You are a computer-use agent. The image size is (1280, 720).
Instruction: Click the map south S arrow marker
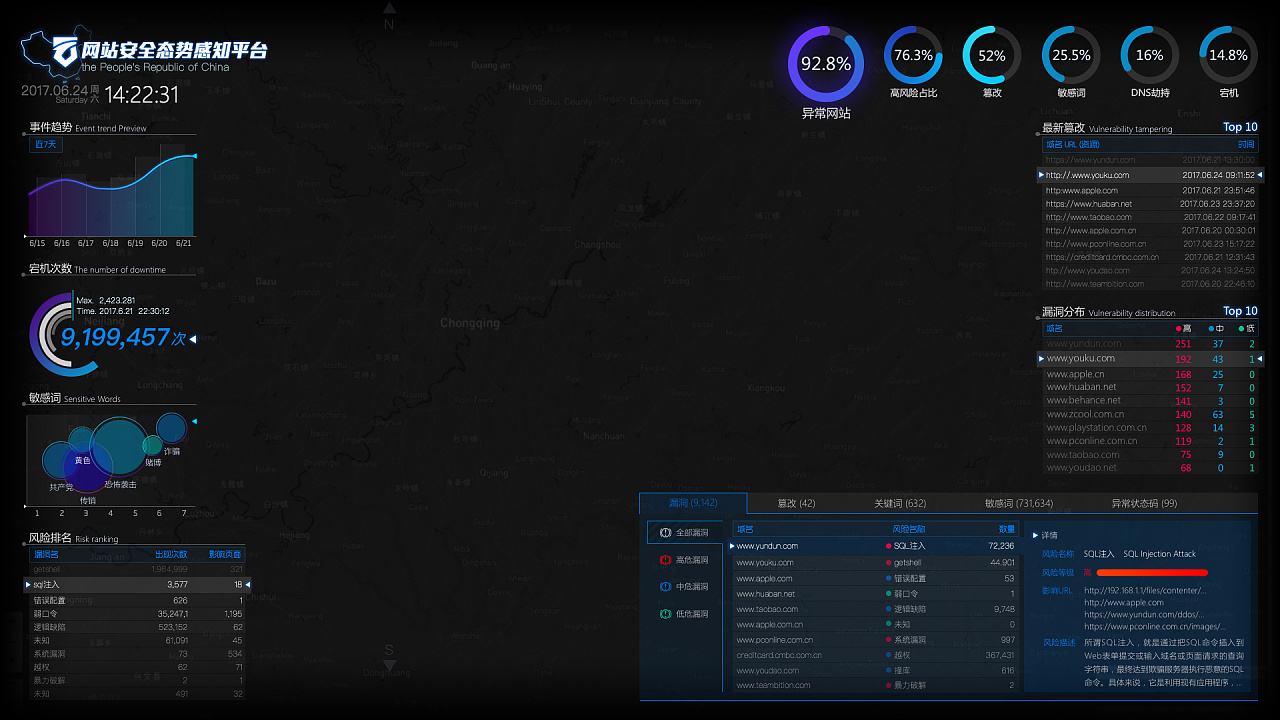[x=390, y=657]
